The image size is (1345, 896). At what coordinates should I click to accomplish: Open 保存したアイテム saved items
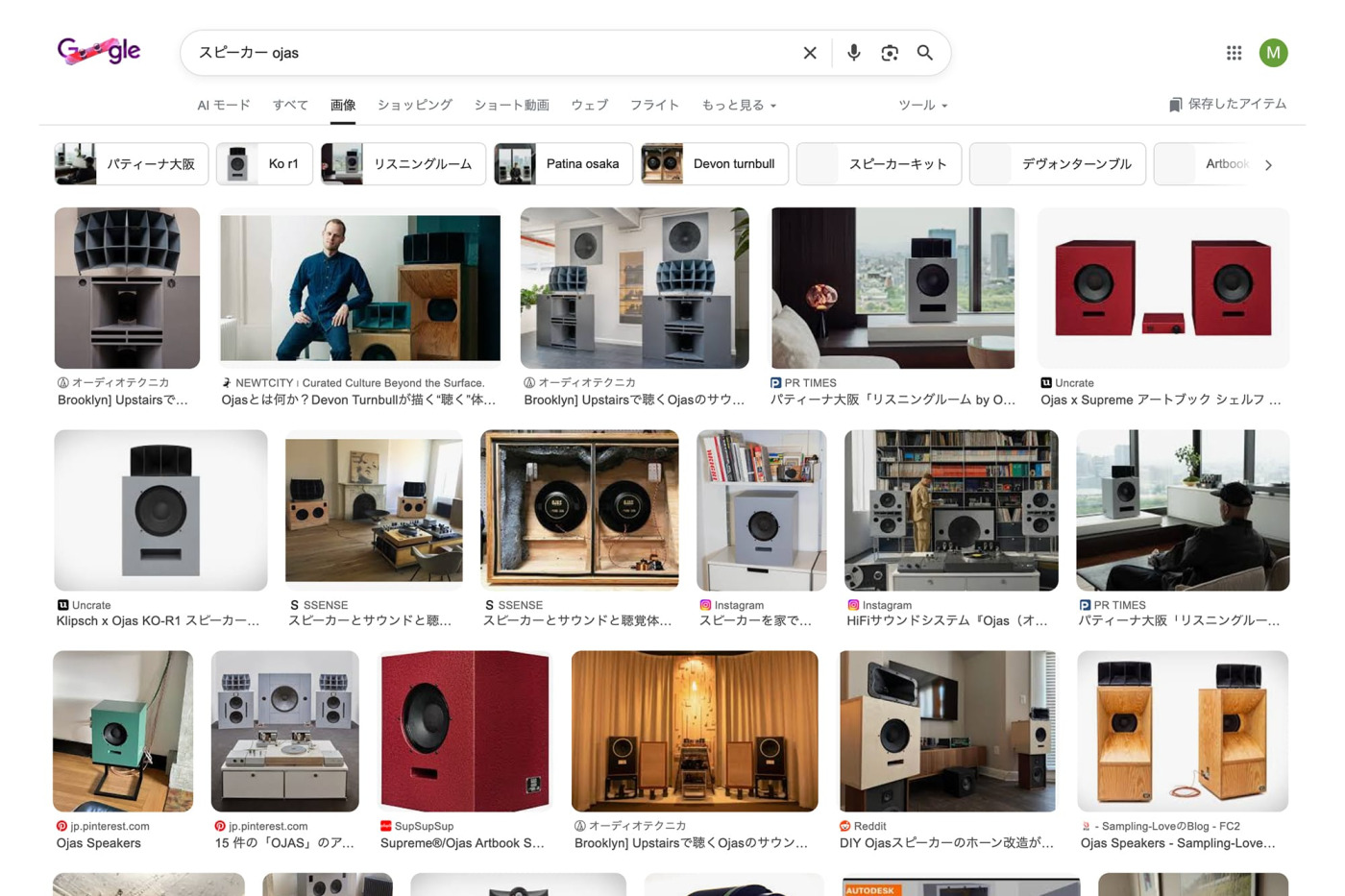pyautogui.click(x=1227, y=105)
